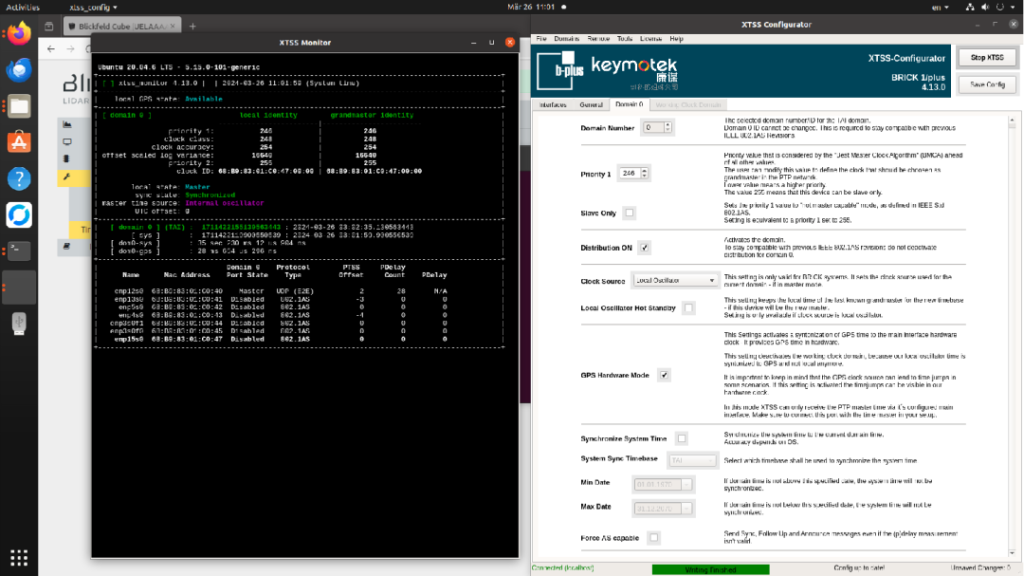Open the Help menu in Configurator
Screen dimensions: 1024x576
click(x=676, y=39)
